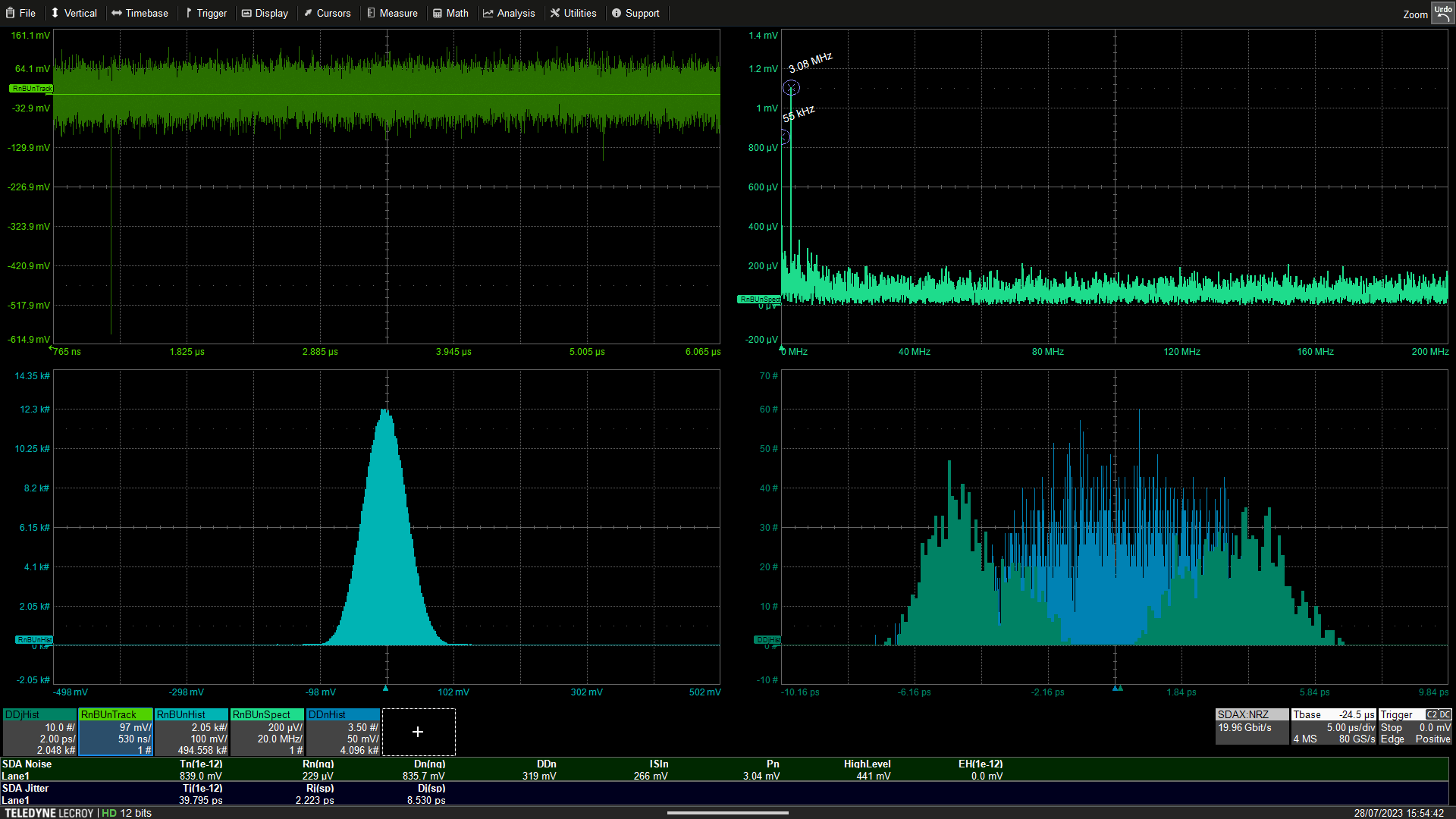Select the RnBUnHist trace label on the grid
This screenshot has height=819, width=1456.
coord(34,640)
